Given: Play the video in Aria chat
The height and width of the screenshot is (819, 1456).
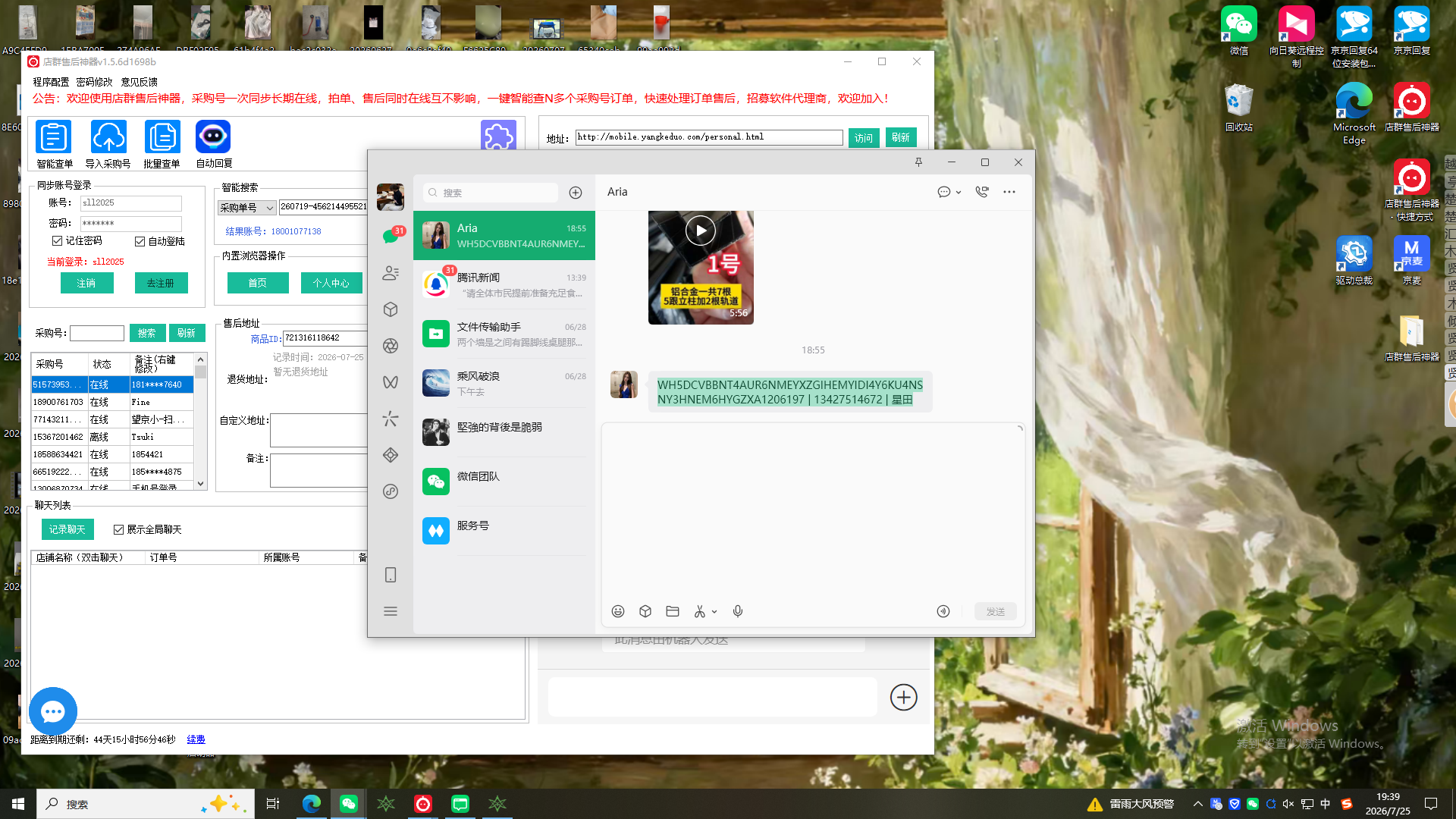Looking at the screenshot, I should [701, 231].
